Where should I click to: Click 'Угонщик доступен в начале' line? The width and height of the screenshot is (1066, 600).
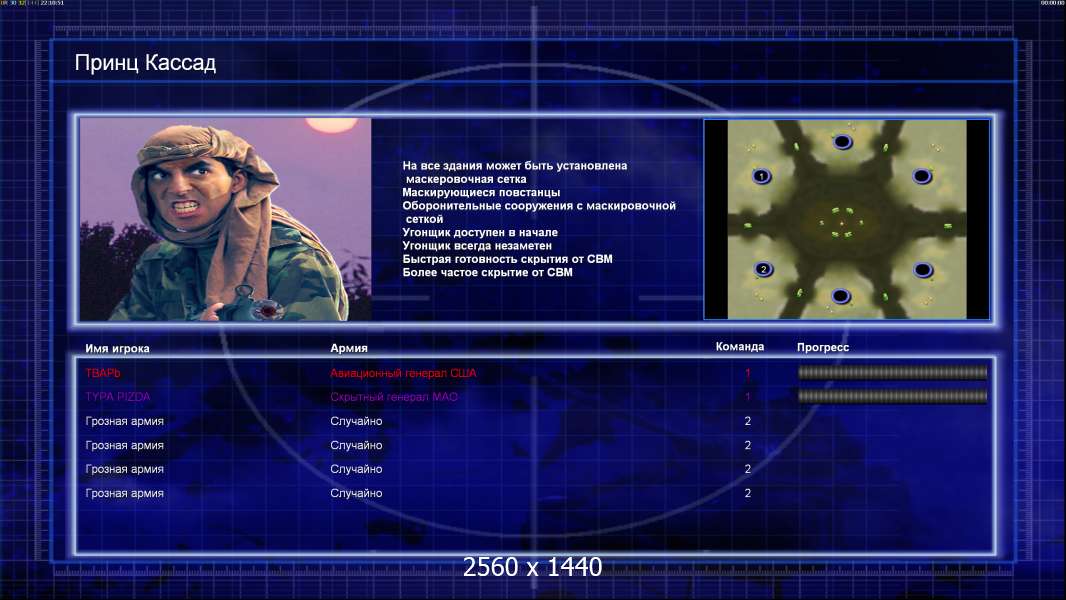tap(480, 232)
